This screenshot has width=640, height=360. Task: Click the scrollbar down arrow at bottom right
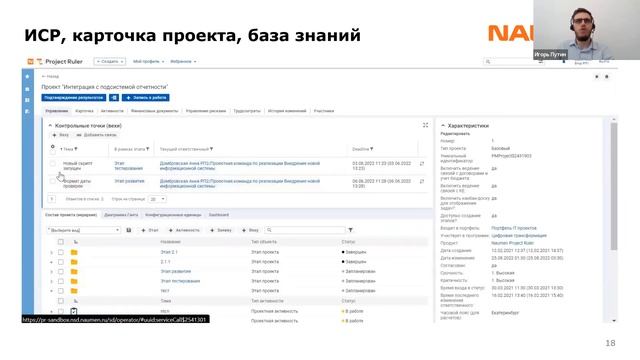(x=614, y=321)
